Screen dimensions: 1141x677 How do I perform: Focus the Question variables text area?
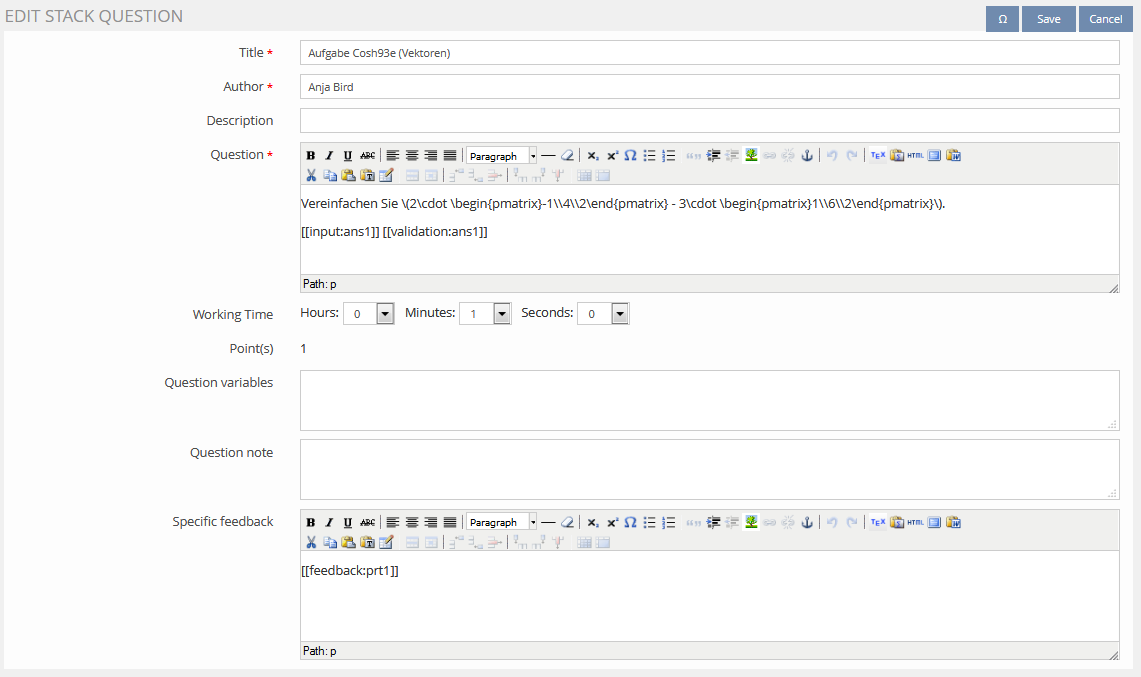click(x=709, y=400)
